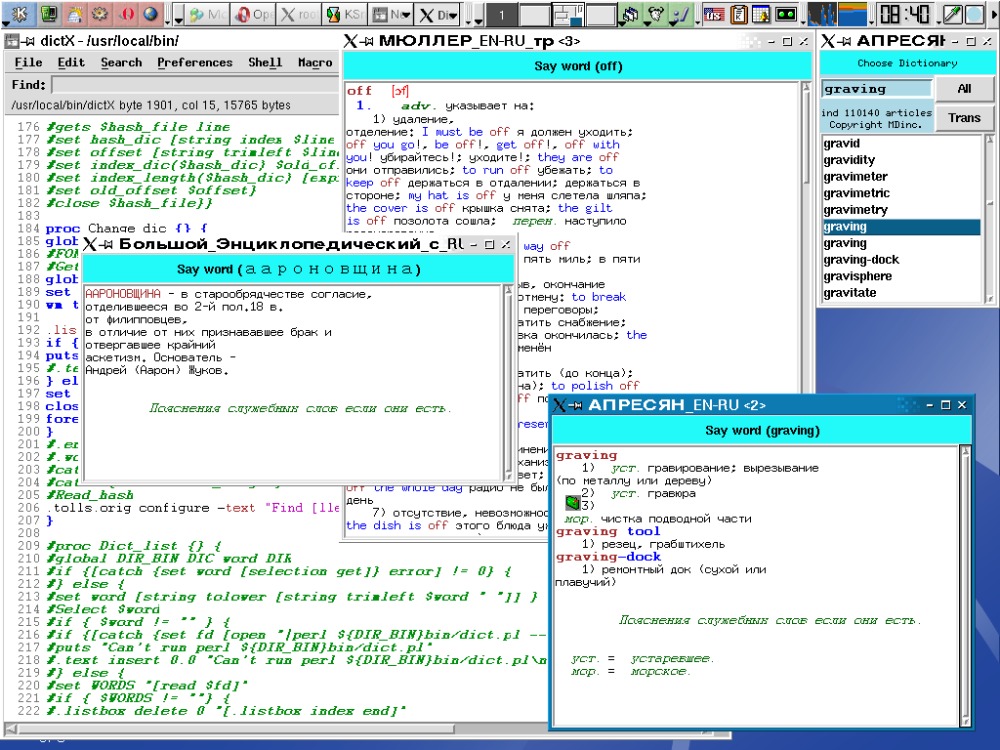Click the cascading windows list icon
The height and width of the screenshot is (750, 1000).
click(x=631, y=13)
